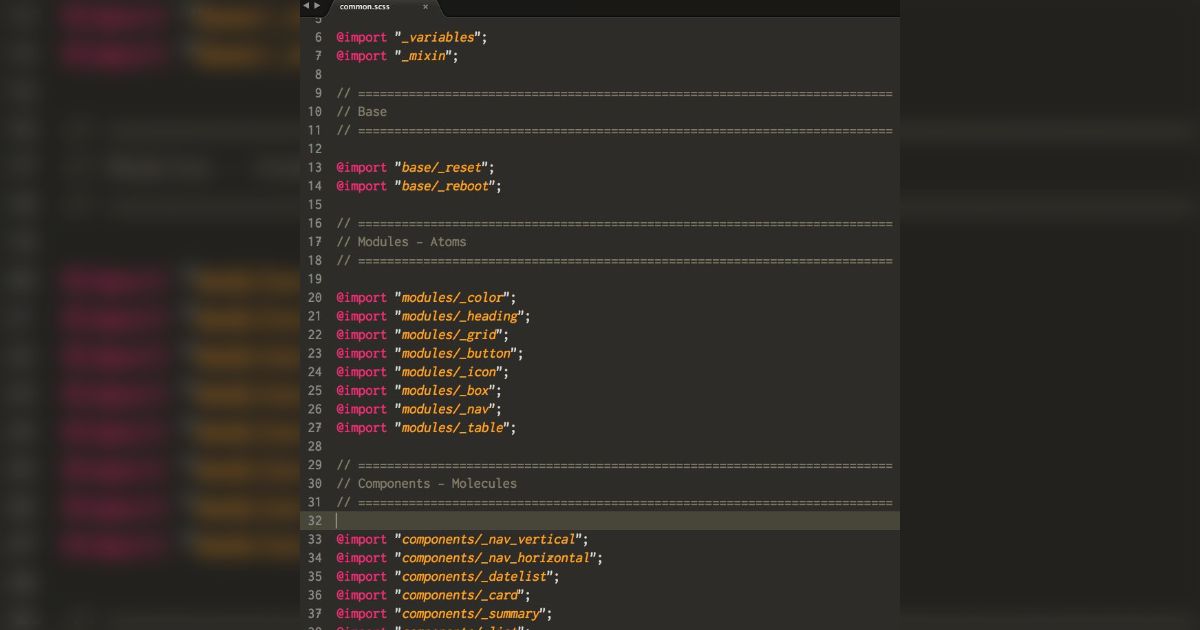The image size is (1200, 630).
Task: Click the forward navigation arrow icon
Action: 316,5
